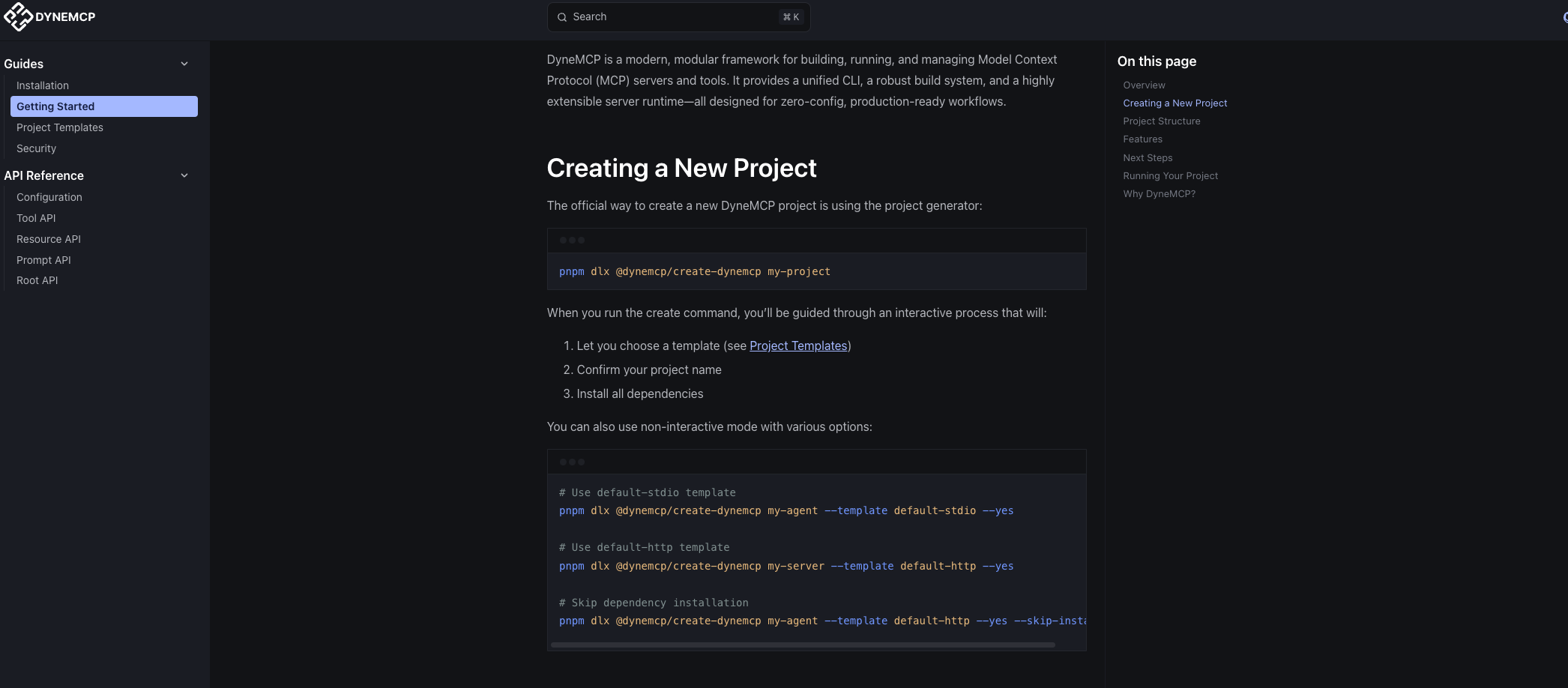This screenshot has height=688, width=1568.
Task: Click the pnpm dlx my-project command line
Action: [x=695, y=271]
